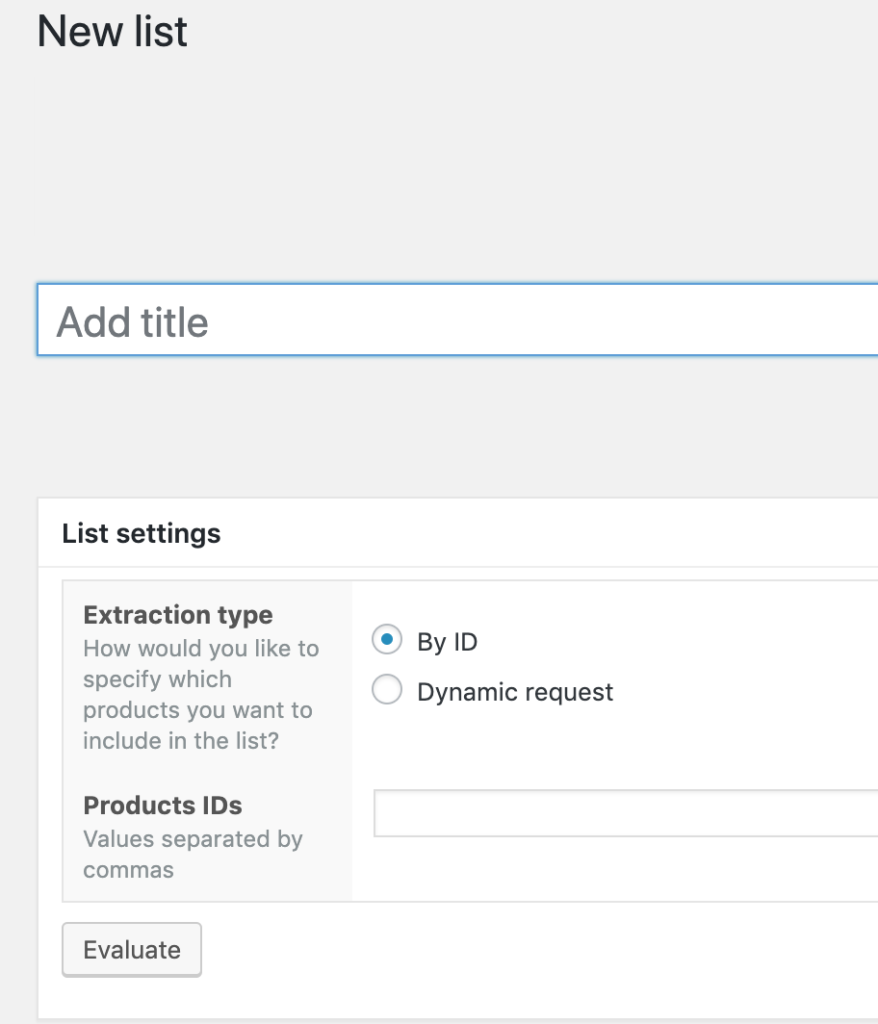Image resolution: width=878 pixels, height=1024 pixels.
Task: Click the "List settings" title text
Action: 141,534
